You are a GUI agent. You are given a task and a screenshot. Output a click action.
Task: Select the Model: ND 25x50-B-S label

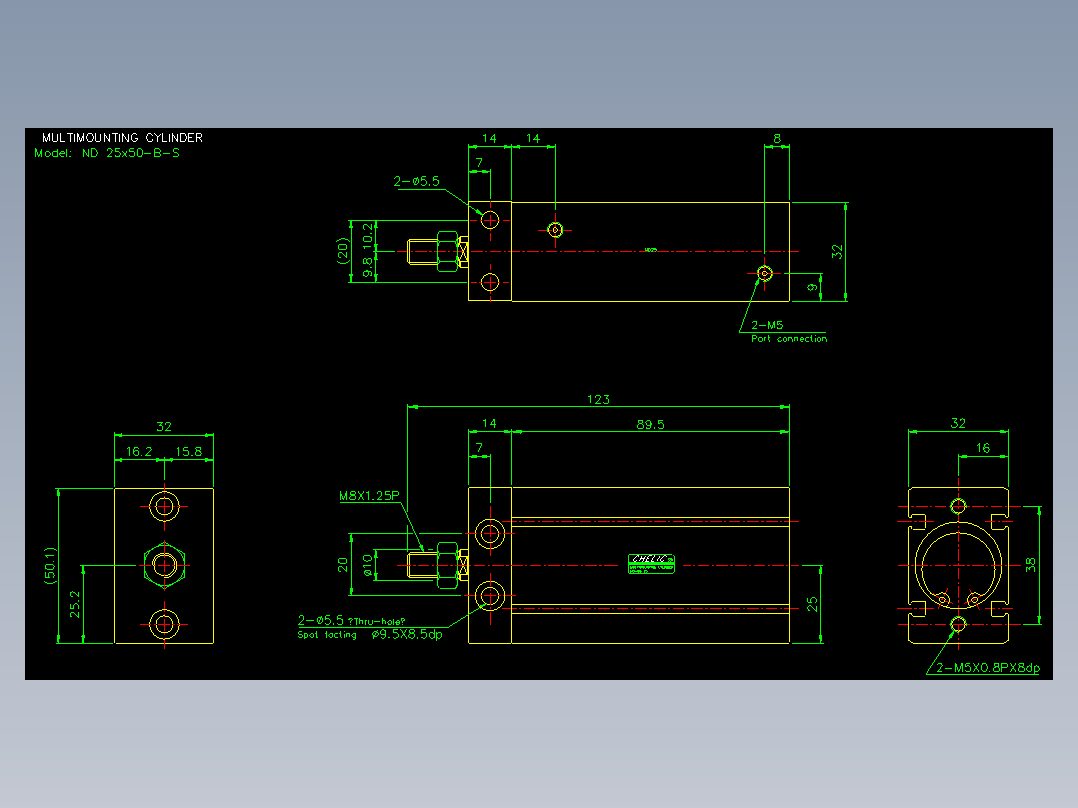[107, 153]
